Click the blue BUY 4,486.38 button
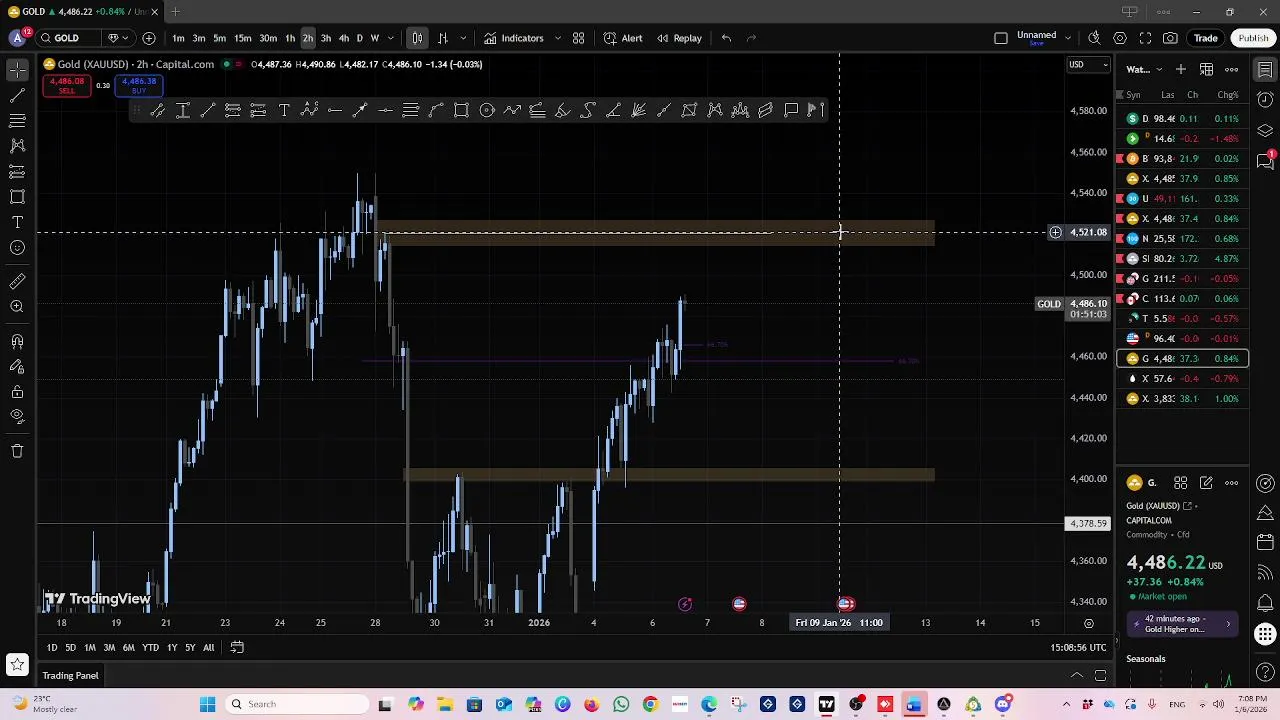This screenshot has width=1280, height=720. coord(138,86)
